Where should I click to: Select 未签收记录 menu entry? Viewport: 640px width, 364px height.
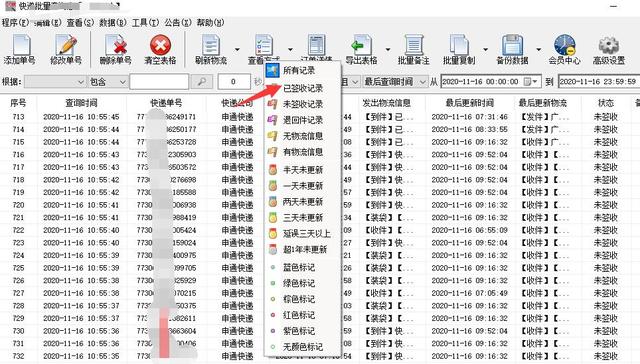[302, 104]
